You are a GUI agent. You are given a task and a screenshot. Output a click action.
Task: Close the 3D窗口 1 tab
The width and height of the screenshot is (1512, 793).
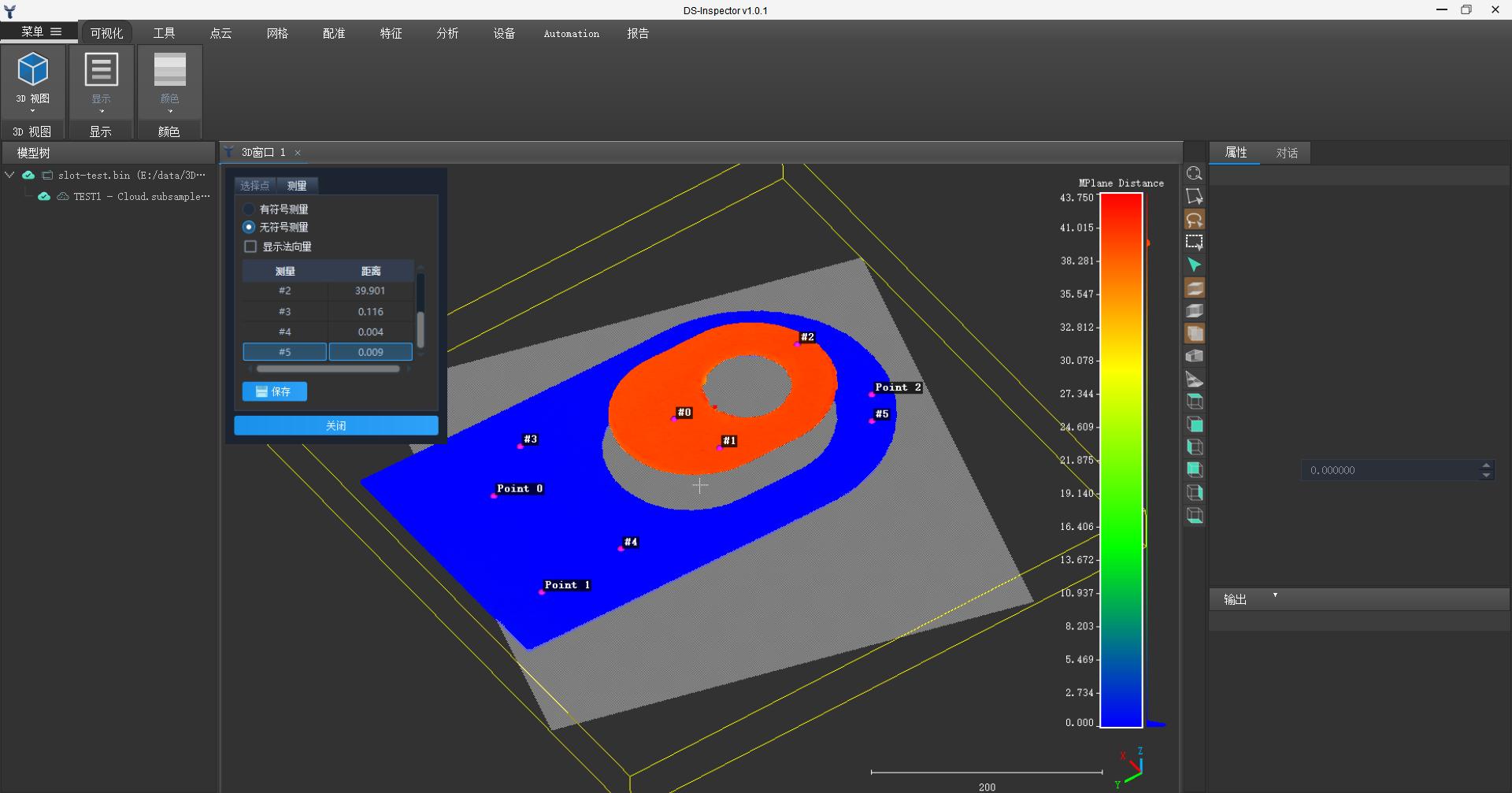click(x=298, y=153)
